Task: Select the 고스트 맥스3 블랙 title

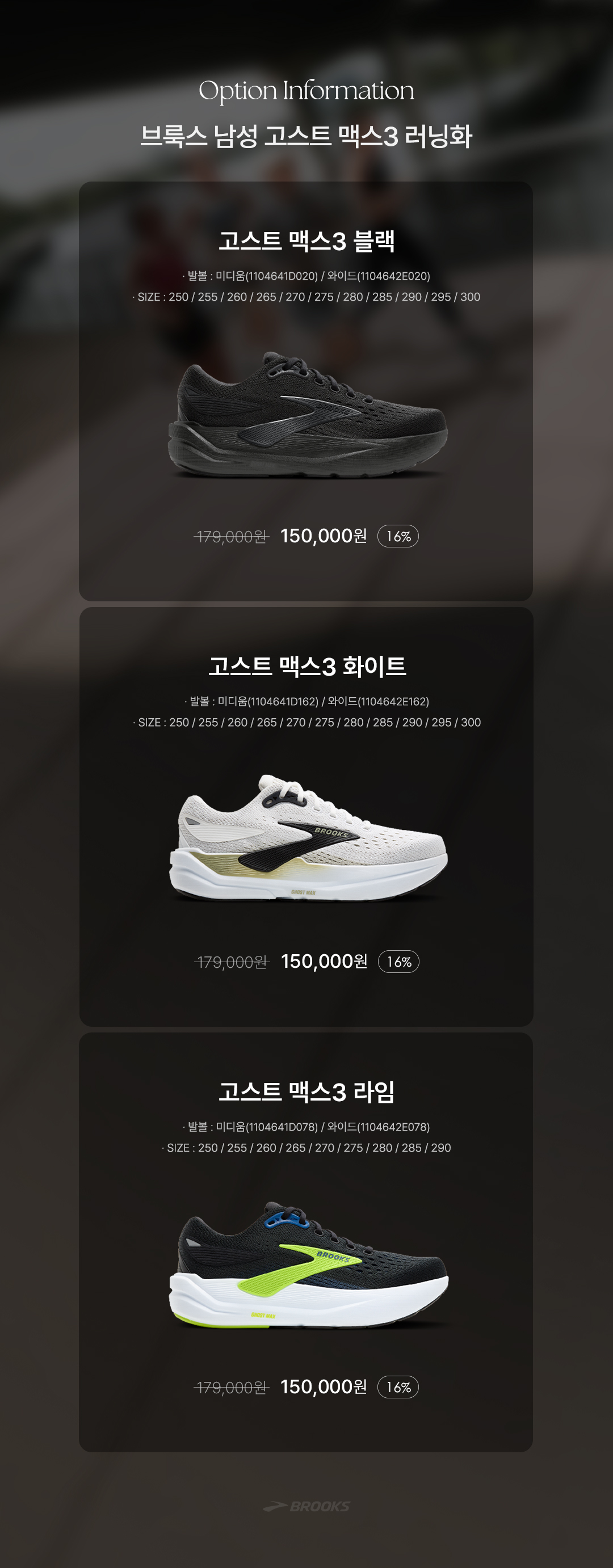Action: [307, 241]
